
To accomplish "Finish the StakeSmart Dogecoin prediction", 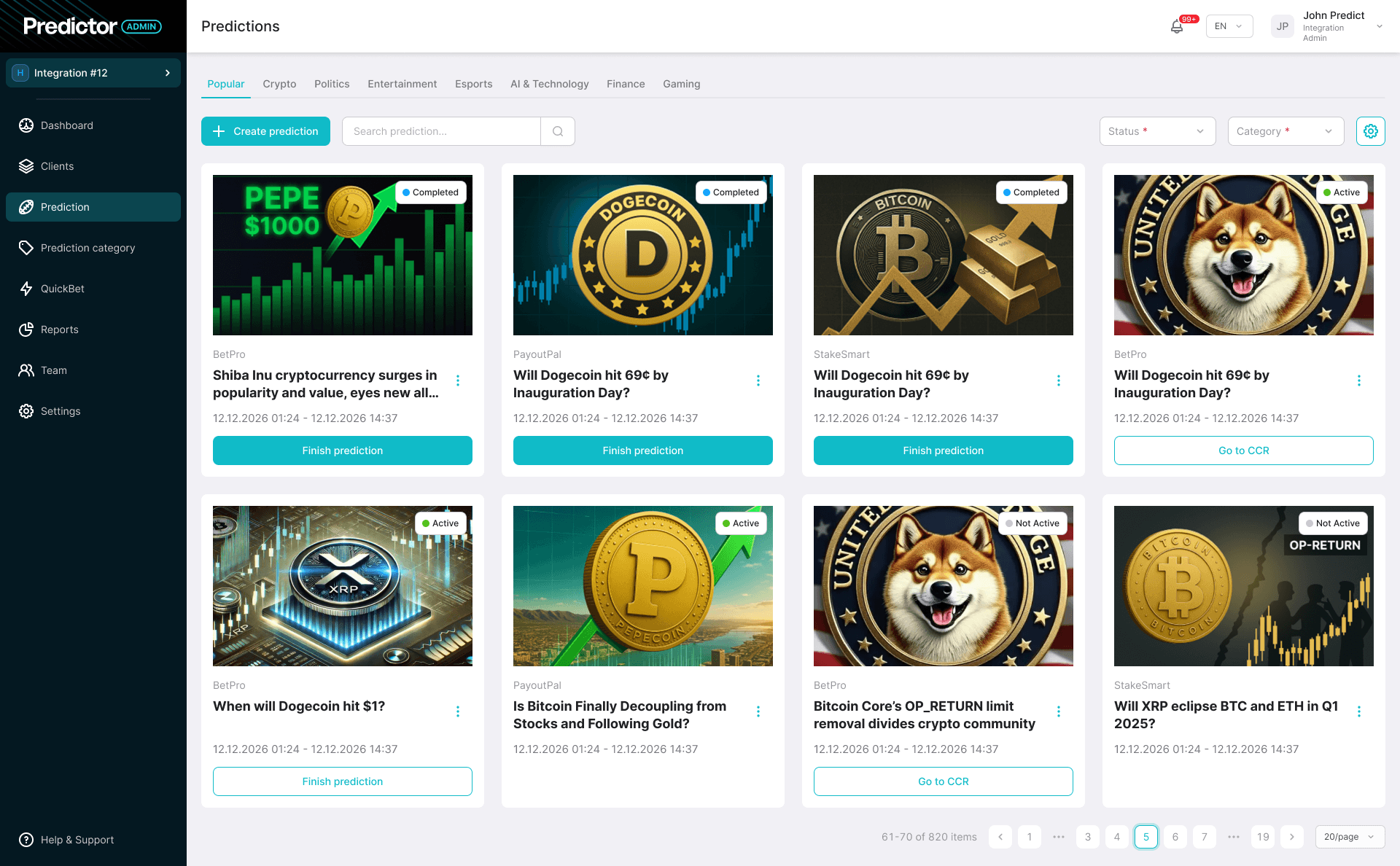I will point(944,450).
